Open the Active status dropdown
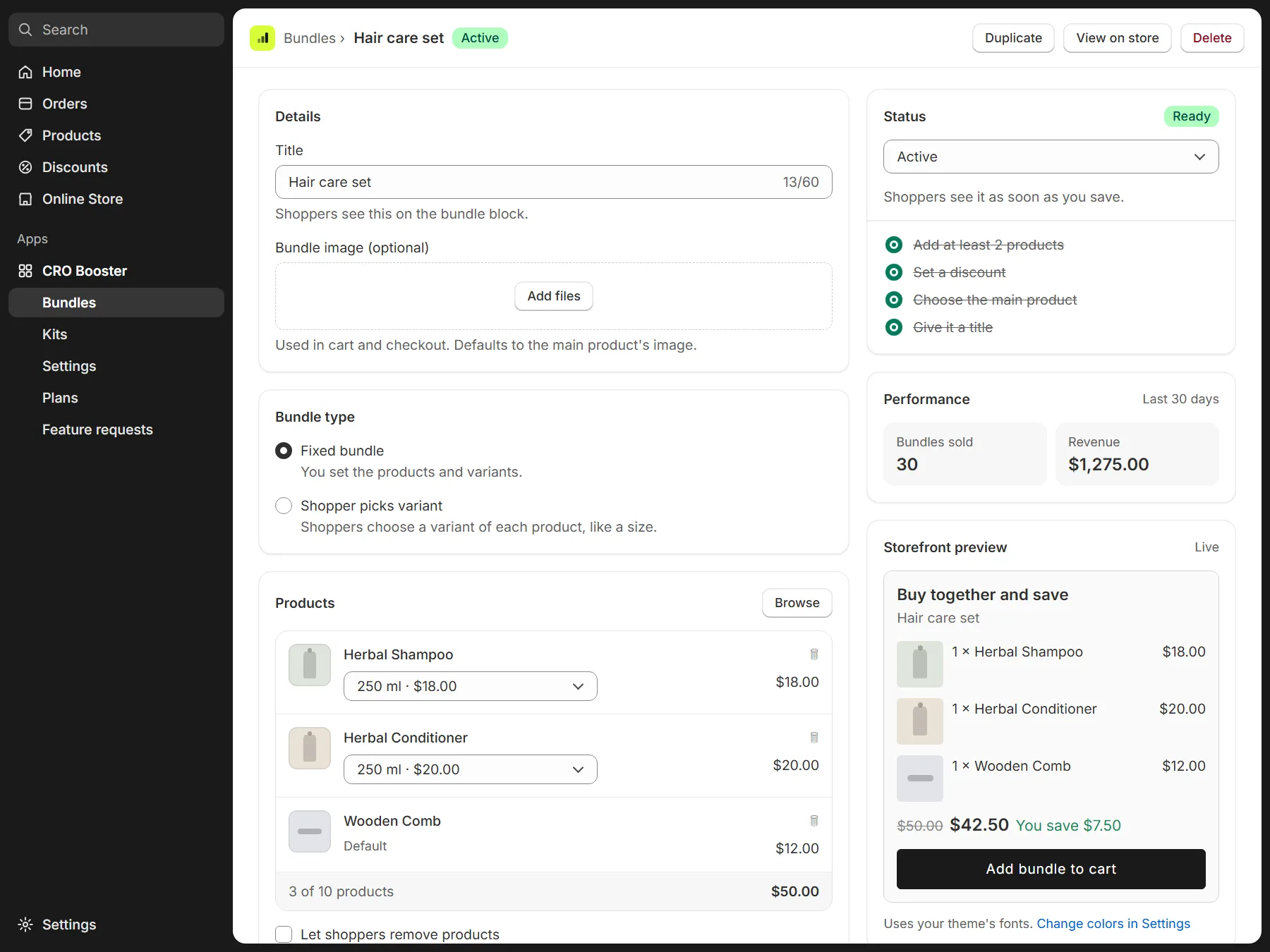The height and width of the screenshot is (952, 1270). pyautogui.click(x=1051, y=157)
